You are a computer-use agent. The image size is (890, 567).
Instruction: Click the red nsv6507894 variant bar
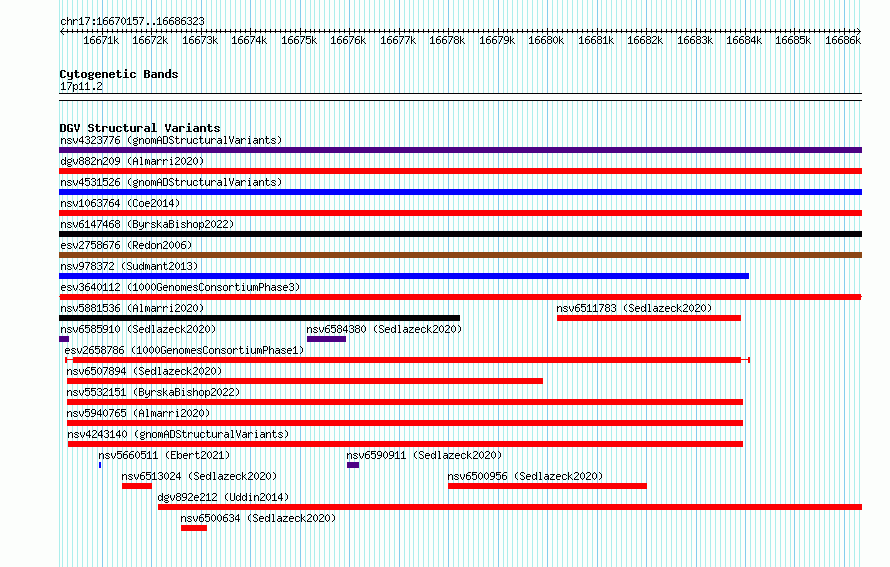(x=305, y=381)
